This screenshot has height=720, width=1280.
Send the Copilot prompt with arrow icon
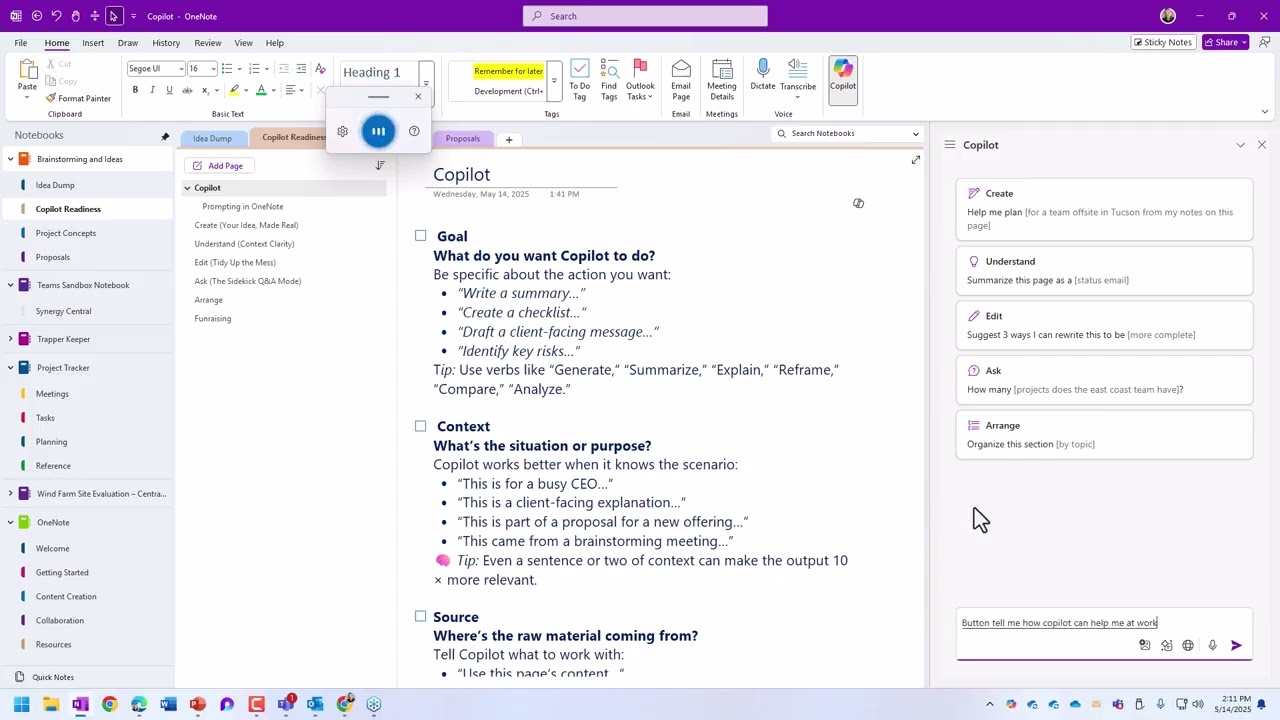[x=1236, y=645]
